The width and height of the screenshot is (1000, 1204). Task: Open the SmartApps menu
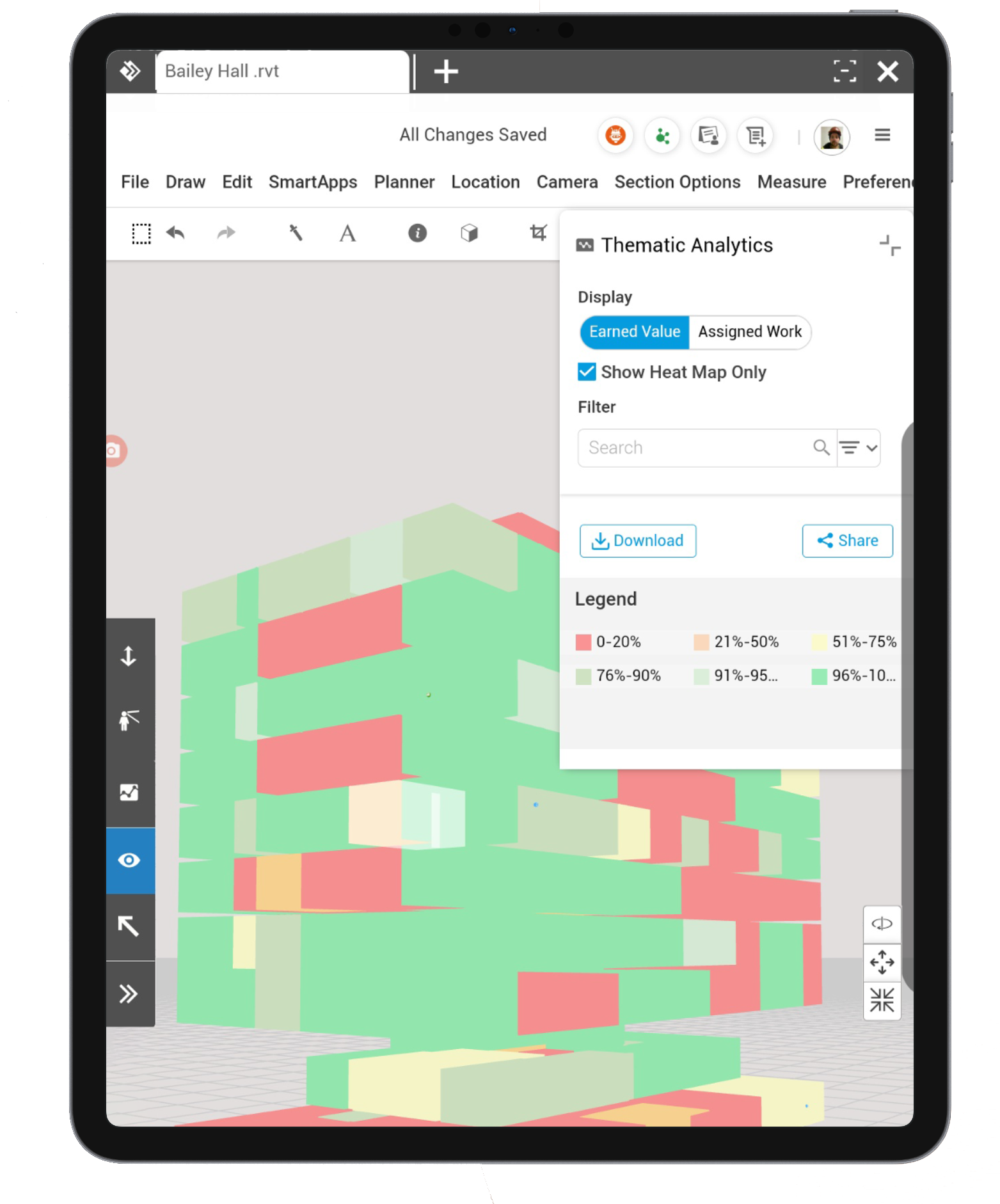click(x=312, y=182)
